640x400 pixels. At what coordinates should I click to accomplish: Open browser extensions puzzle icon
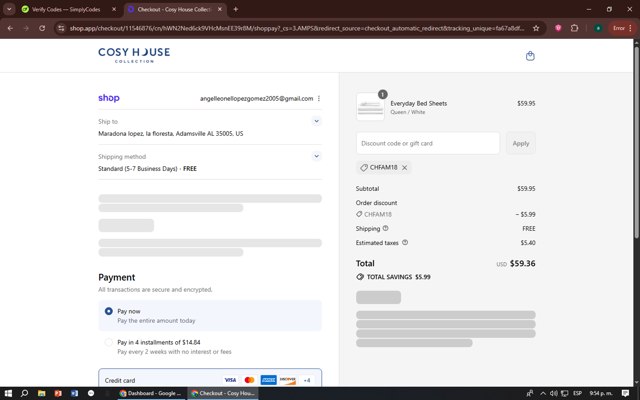tap(574, 28)
